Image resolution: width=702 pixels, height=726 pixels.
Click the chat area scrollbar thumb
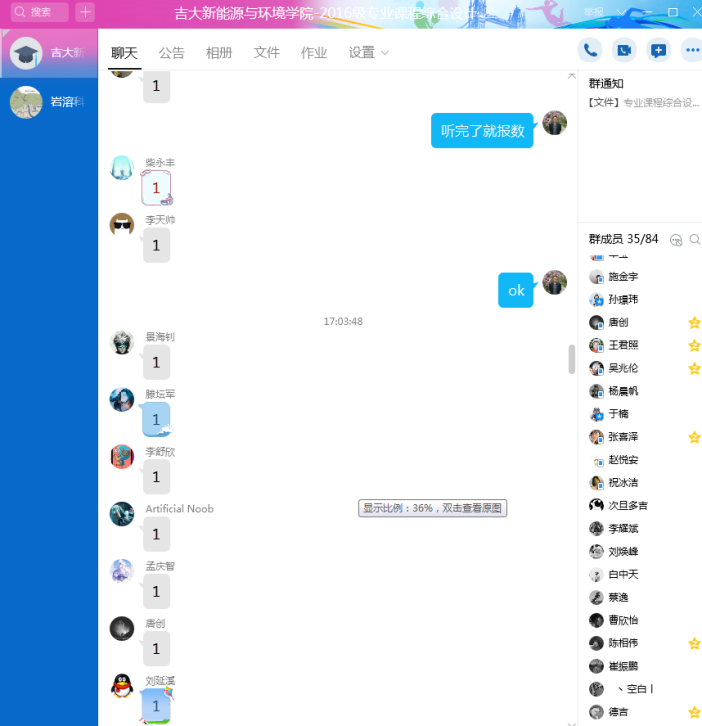[572, 358]
